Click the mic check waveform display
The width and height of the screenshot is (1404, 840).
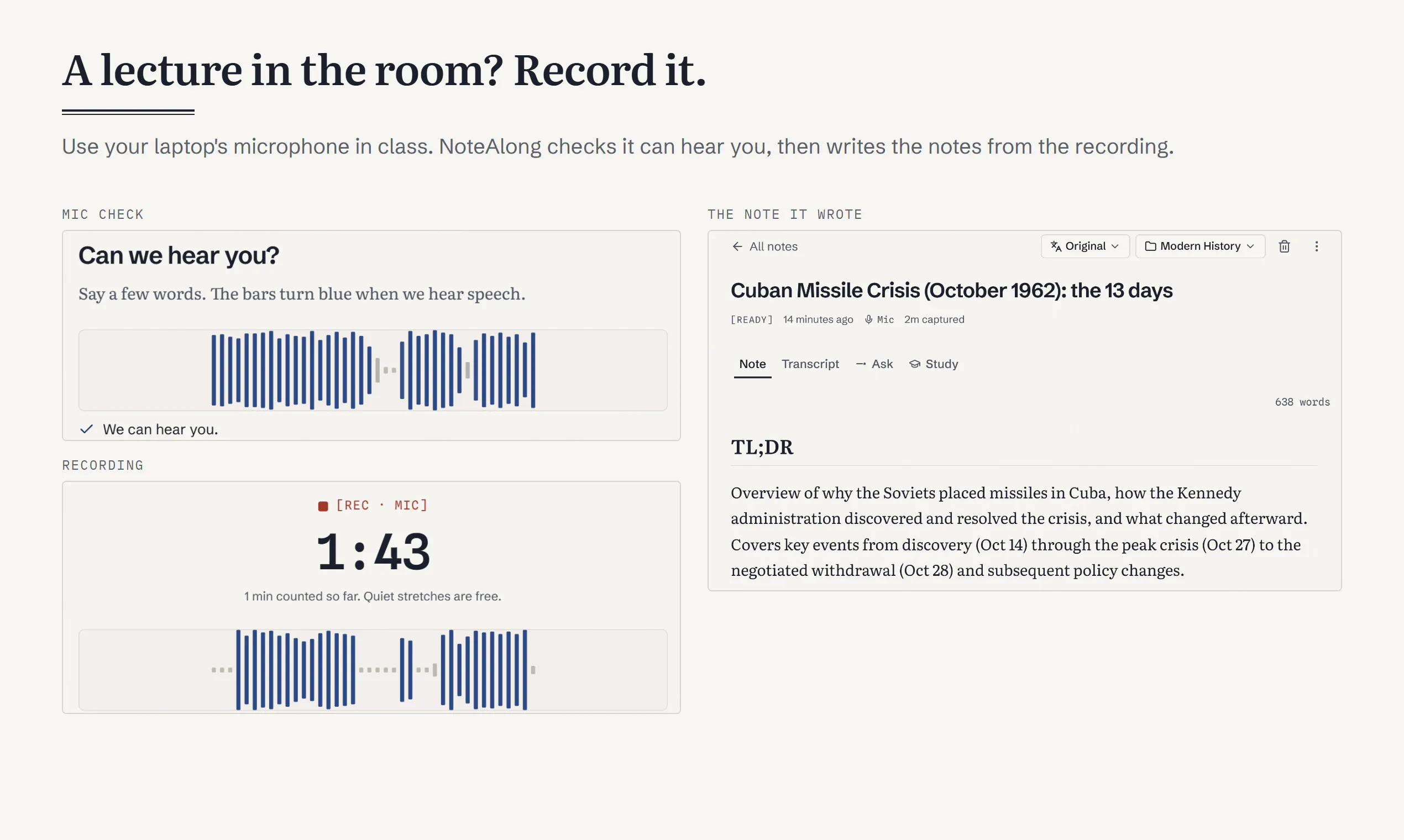373,370
